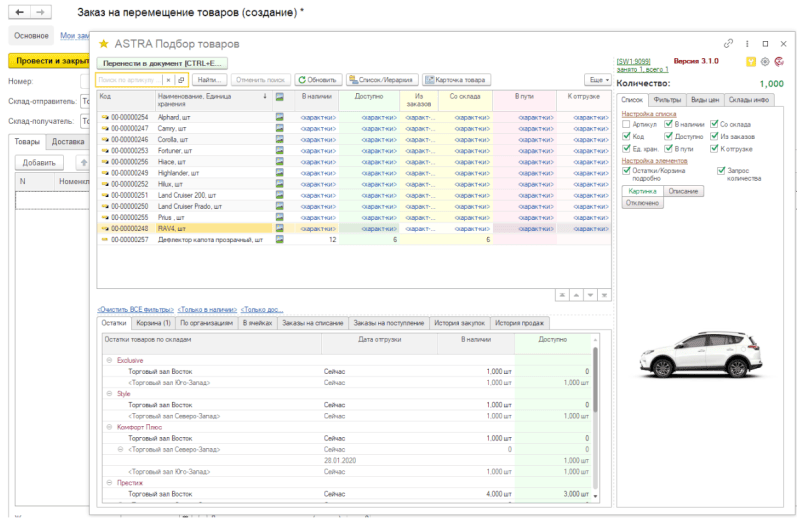Image resolution: width=800 pixels, height=520 pixels.
Task: Open the Фильтры tab in right panel
Action: tap(666, 100)
